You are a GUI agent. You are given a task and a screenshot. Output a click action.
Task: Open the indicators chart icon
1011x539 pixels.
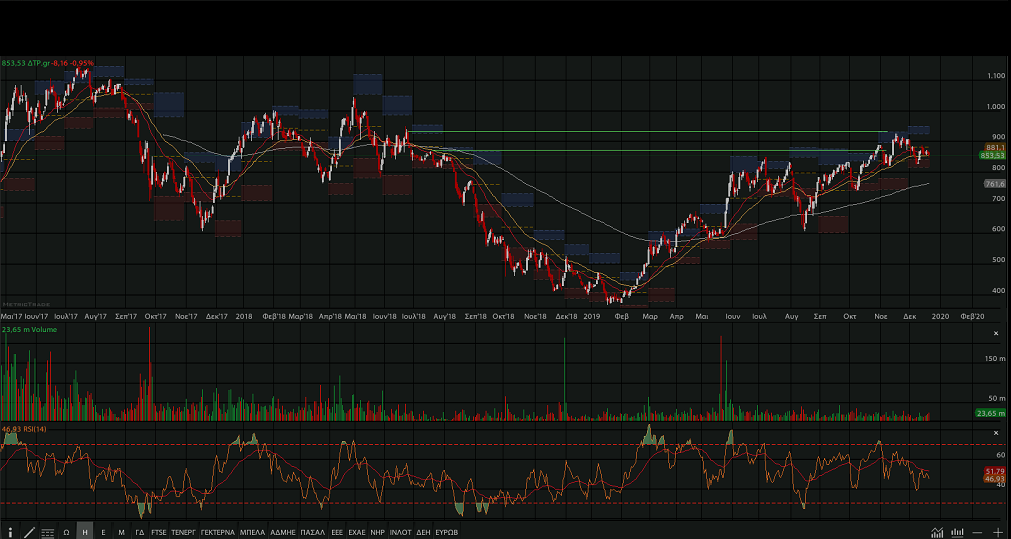click(x=937, y=532)
